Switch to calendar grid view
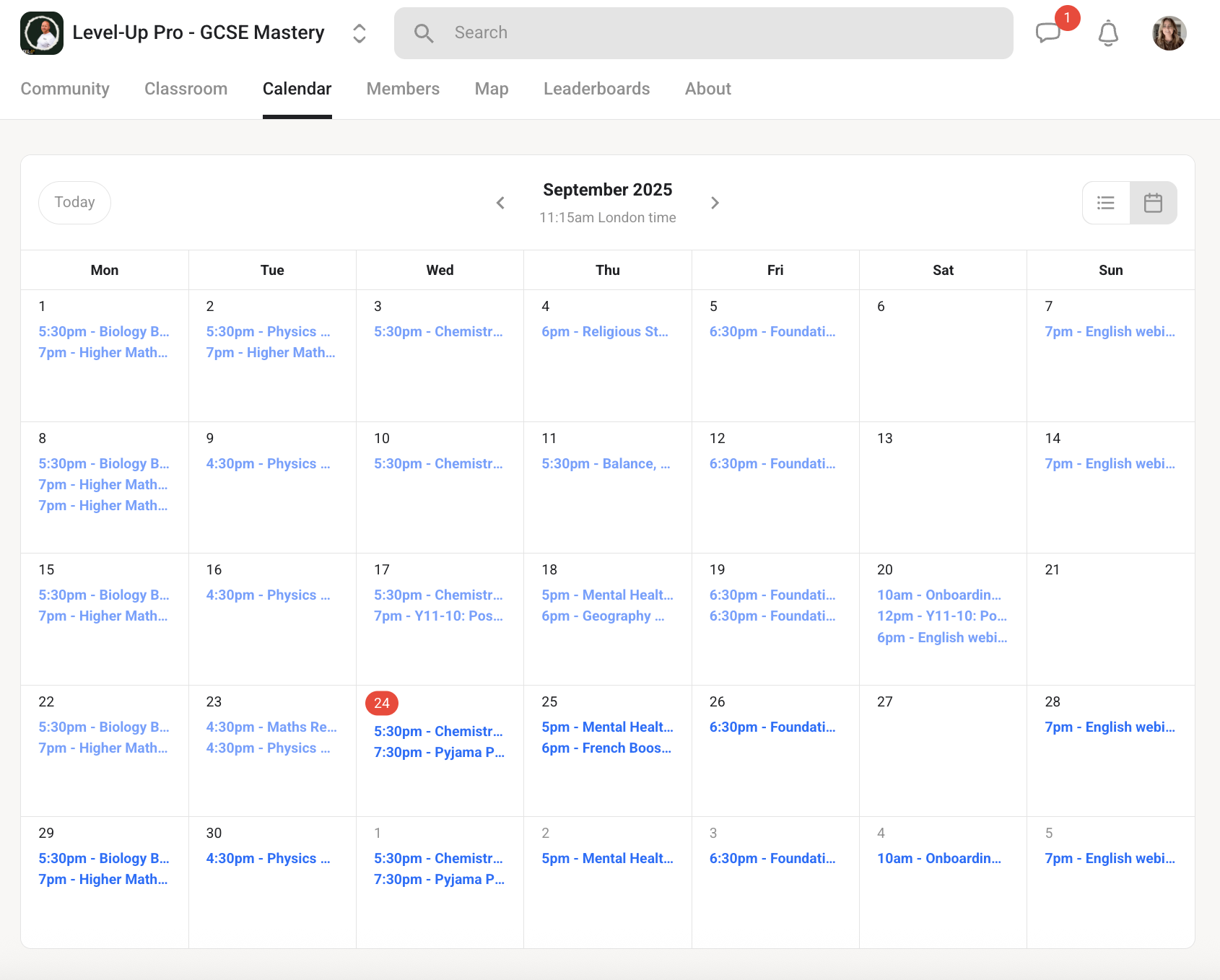The width and height of the screenshot is (1220, 980). tap(1153, 203)
